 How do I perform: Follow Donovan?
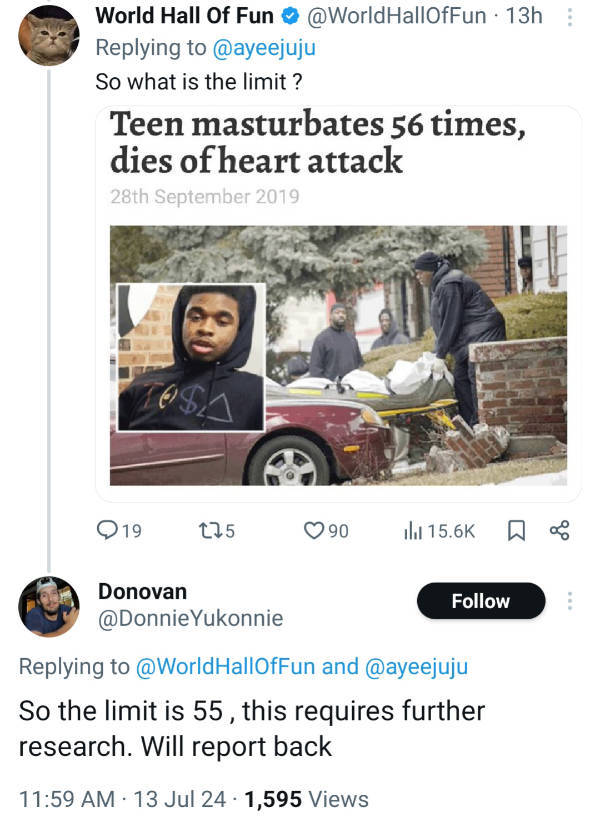[x=480, y=601]
